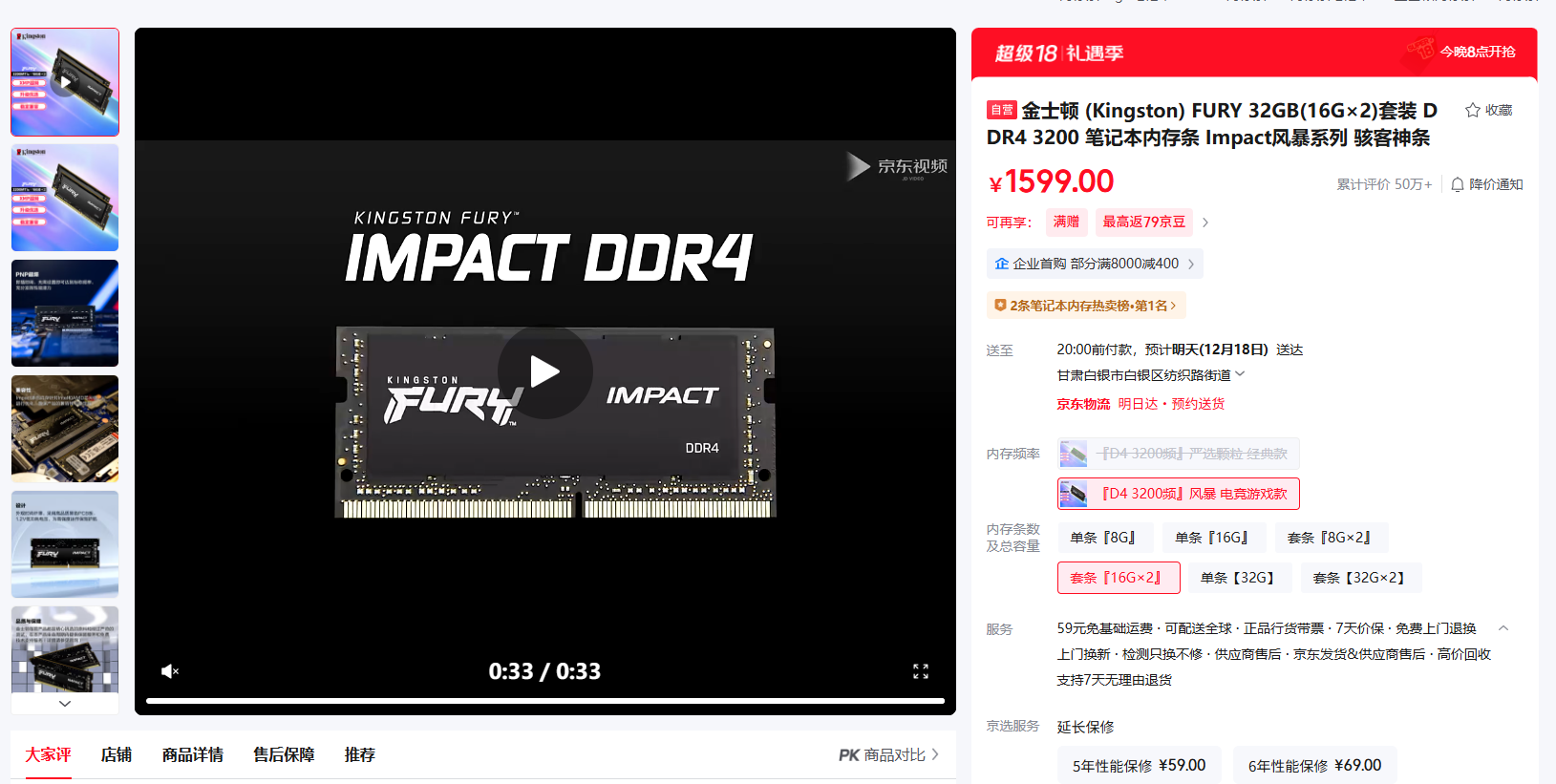Open the first thumbnail with the play icon
1556x784 pixels.
pyautogui.click(x=65, y=82)
